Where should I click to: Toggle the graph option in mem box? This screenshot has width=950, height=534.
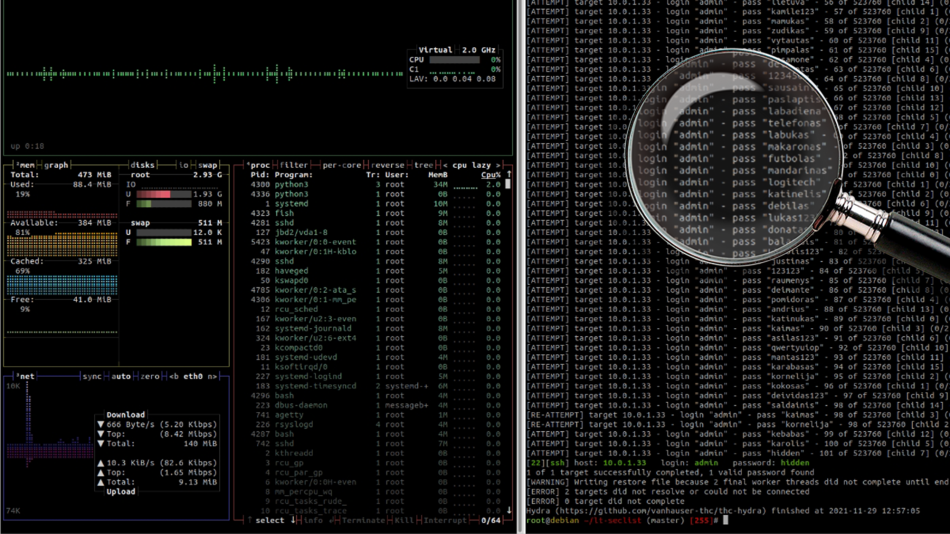[x=56, y=165]
